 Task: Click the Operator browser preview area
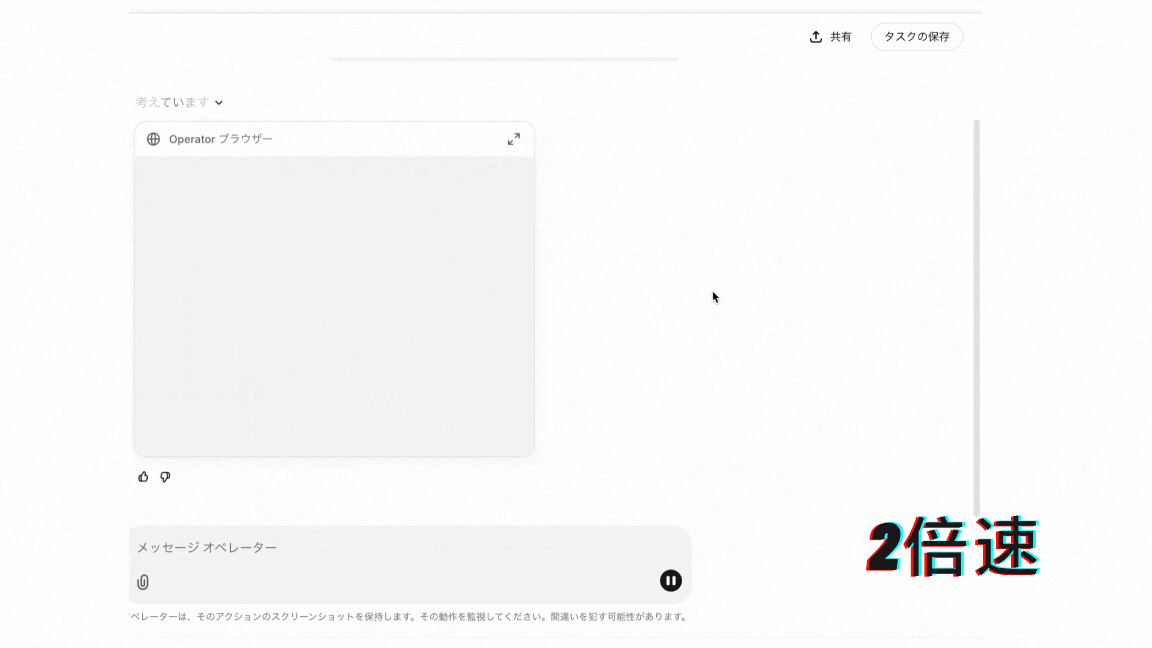[333, 305]
